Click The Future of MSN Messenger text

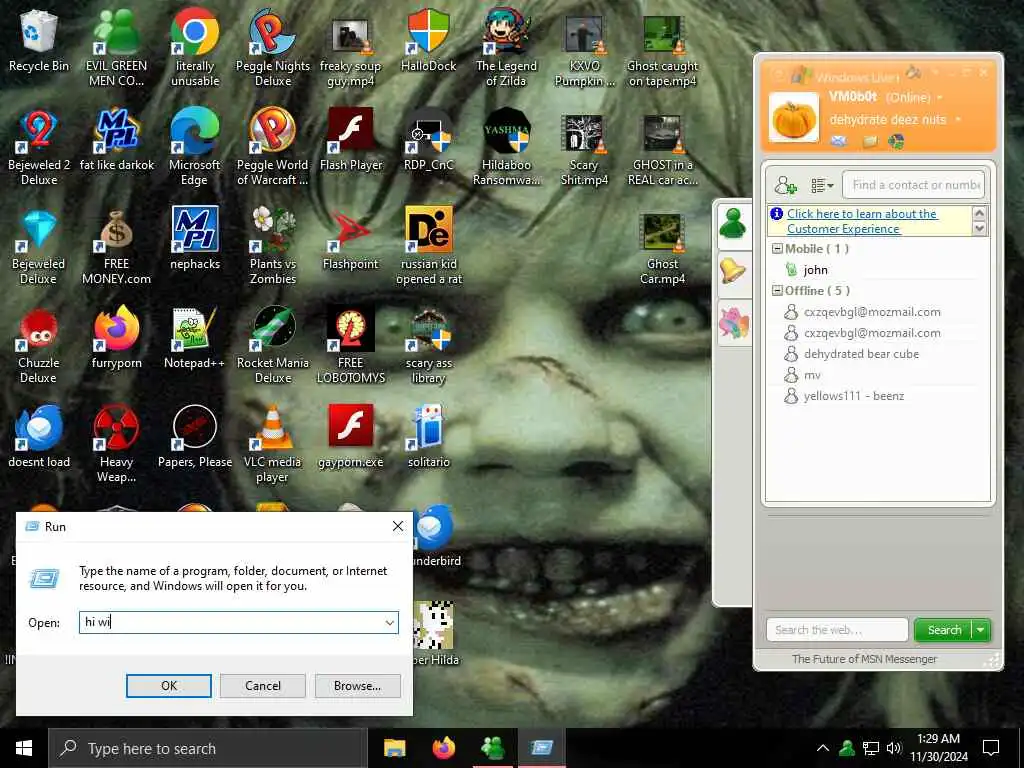864,659
